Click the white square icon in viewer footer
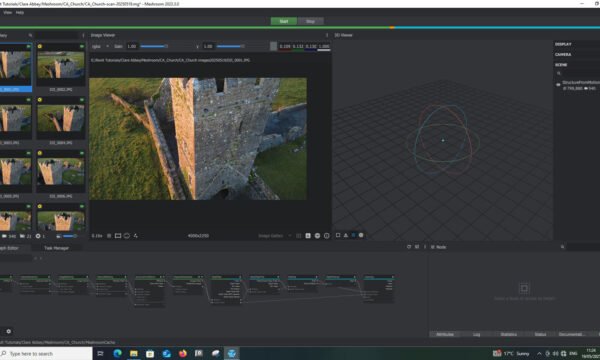This screenshot has width=600, height=360. click(308, 236)
